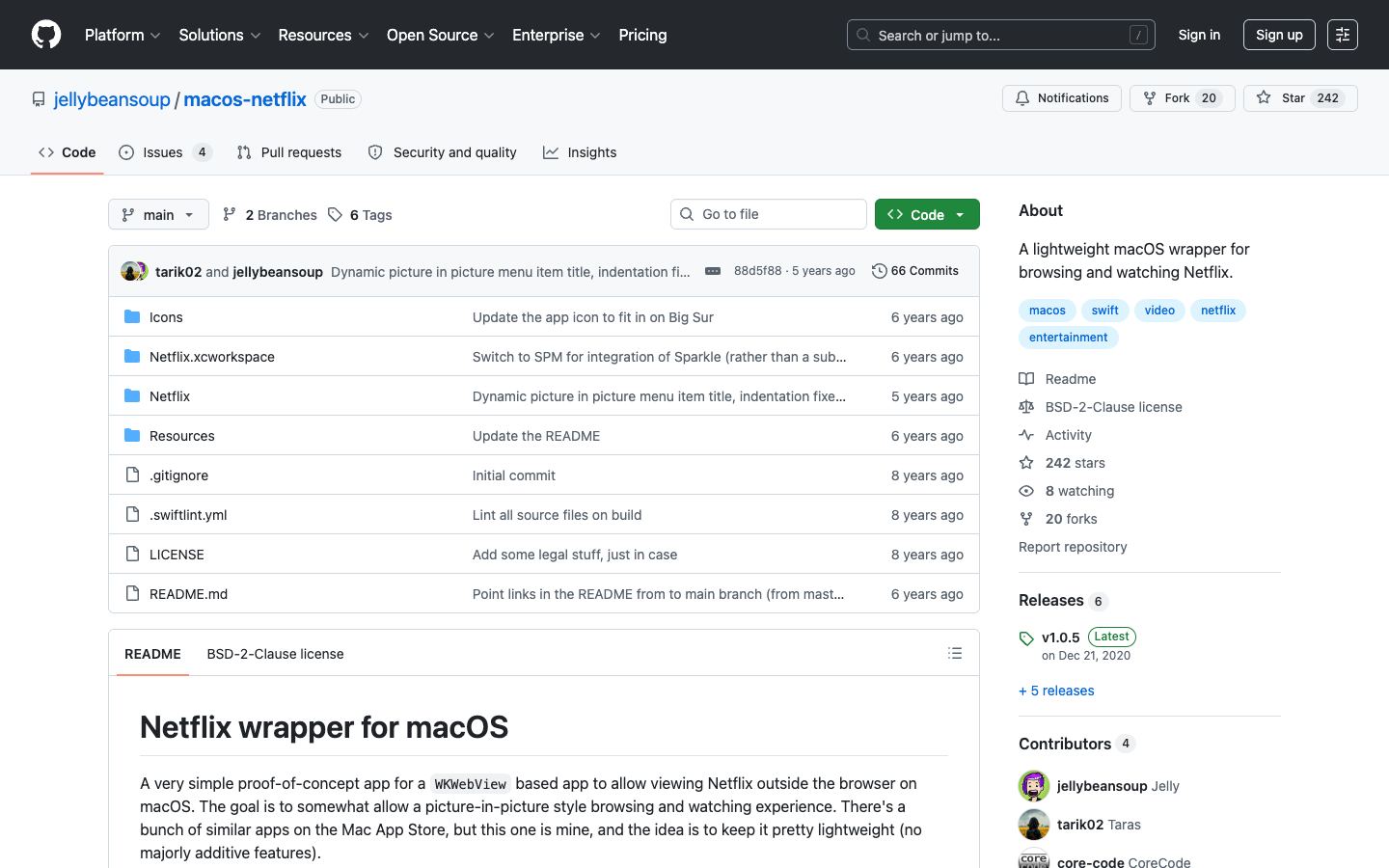Expand the Platform navigation menu
Image resolution: width=1389 pixels, height=868 pixels.
(123, 35)
